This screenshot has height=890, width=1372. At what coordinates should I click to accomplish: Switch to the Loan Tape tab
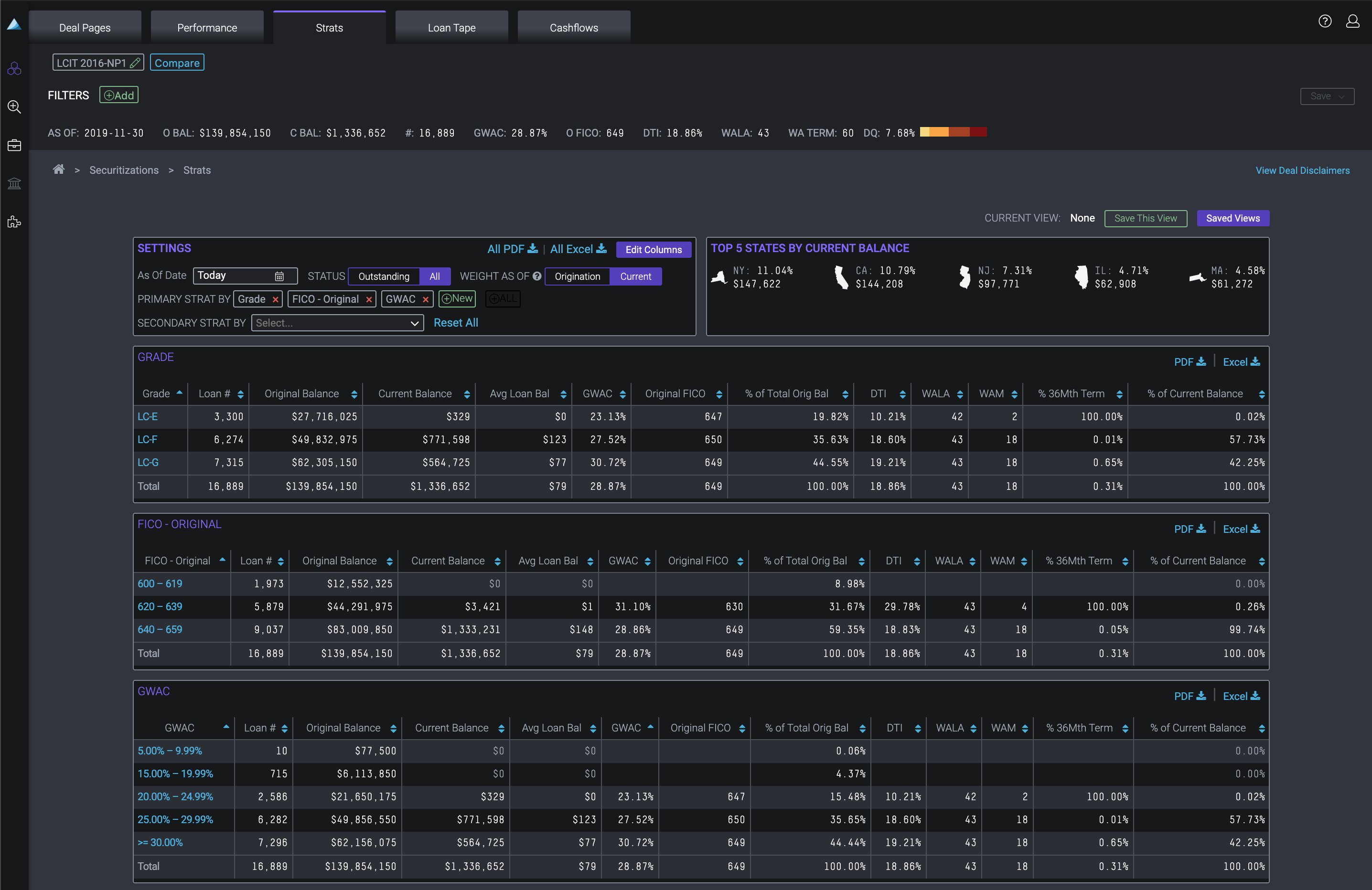451,27
